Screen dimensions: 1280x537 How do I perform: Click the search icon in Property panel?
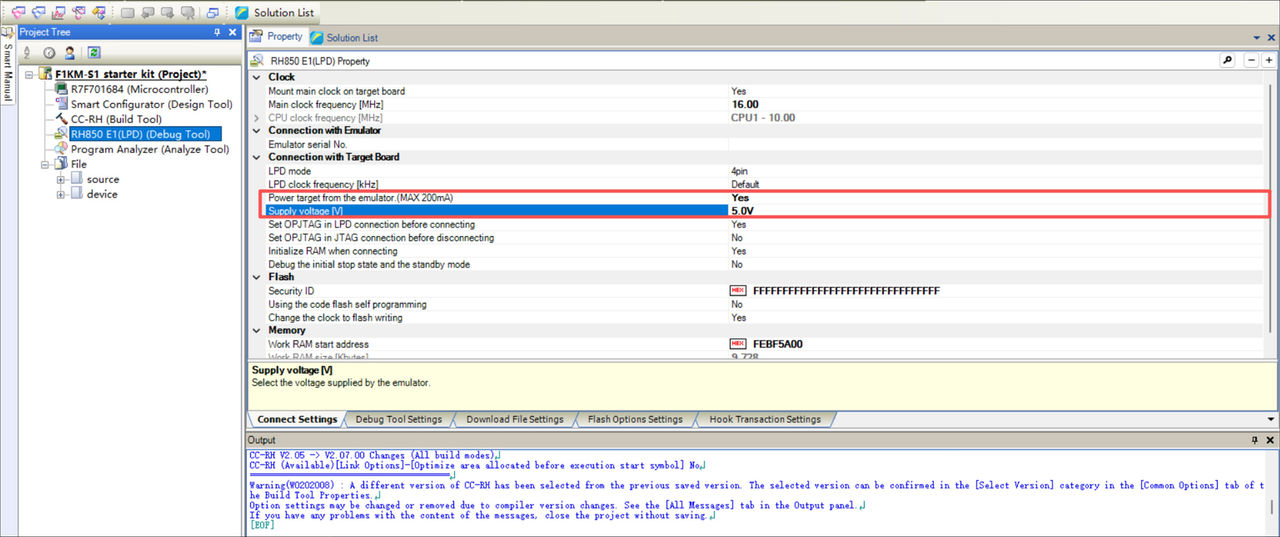[1227, 60]
